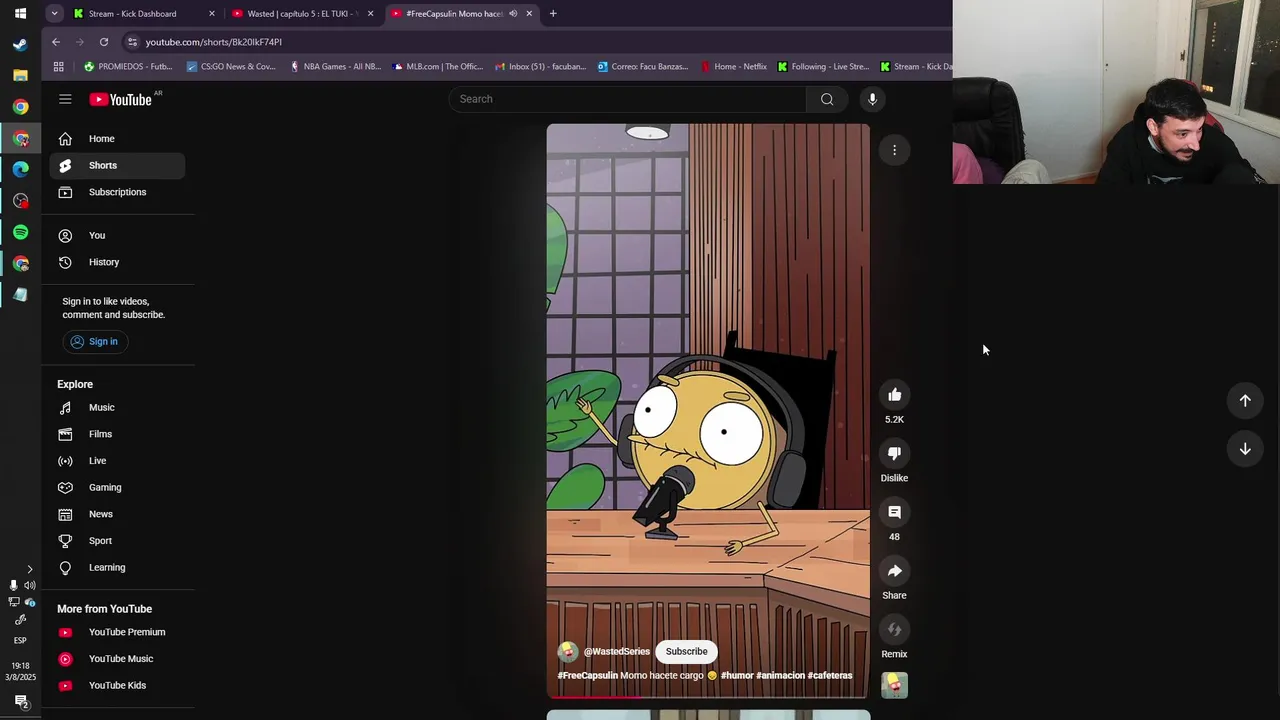1280x720 pixels.
Task: Click the search magnifier button
Action: coord(827,99)
